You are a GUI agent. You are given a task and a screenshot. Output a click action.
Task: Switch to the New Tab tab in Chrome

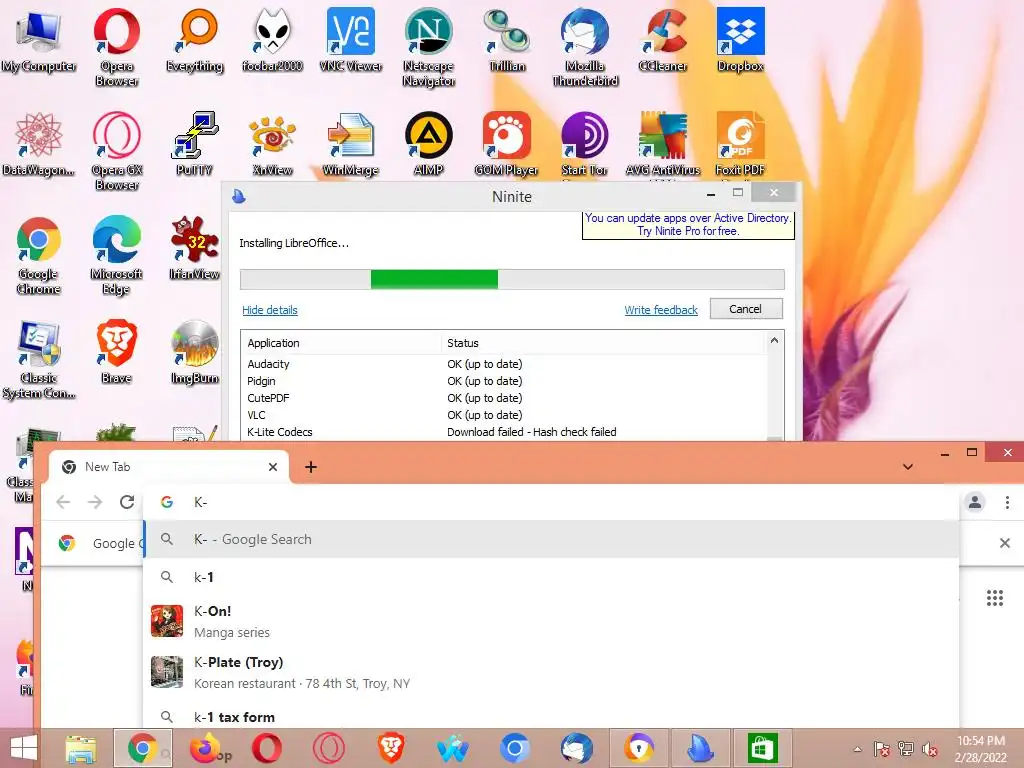tap(168, 467)
